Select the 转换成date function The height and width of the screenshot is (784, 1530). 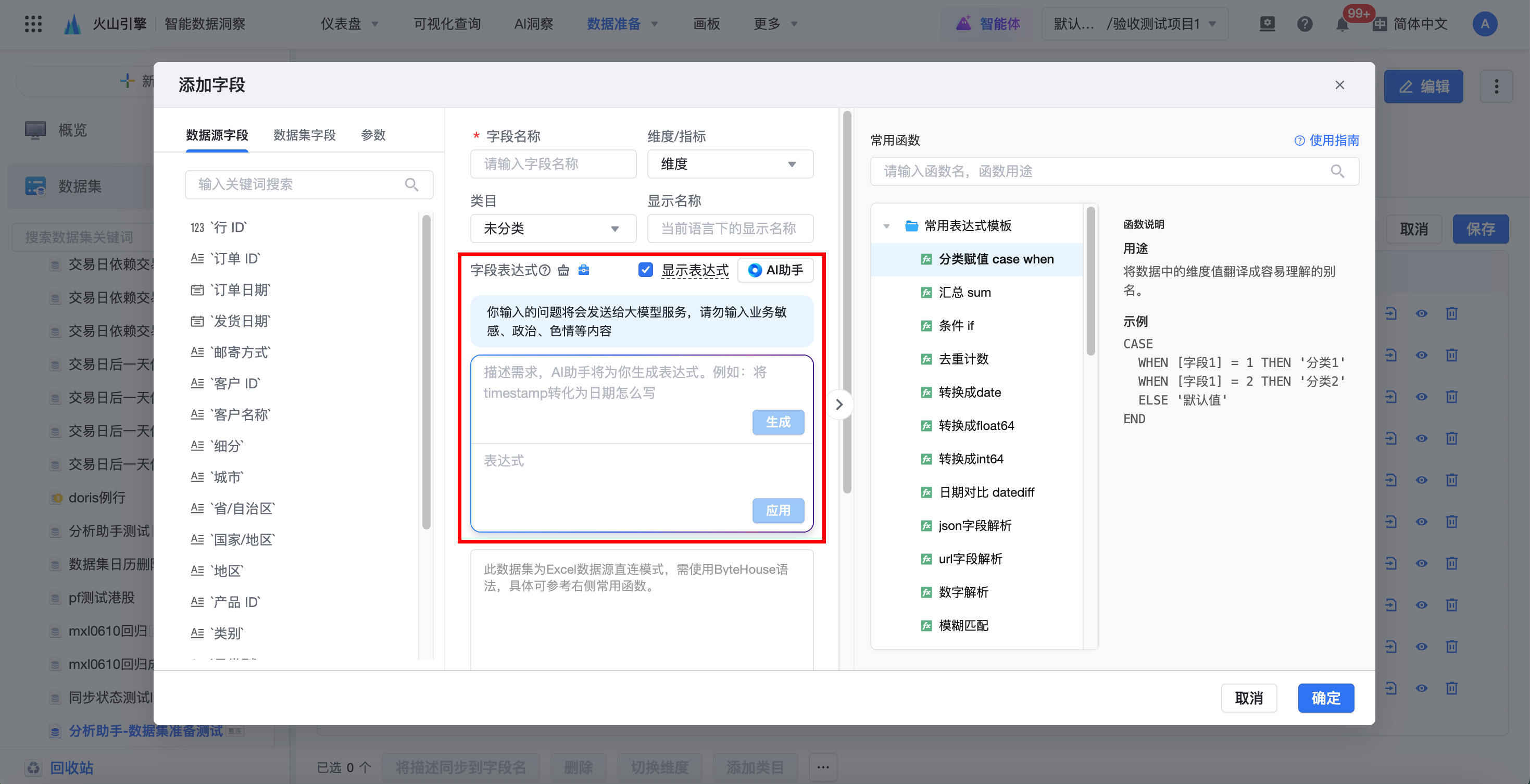click(977, 393)
